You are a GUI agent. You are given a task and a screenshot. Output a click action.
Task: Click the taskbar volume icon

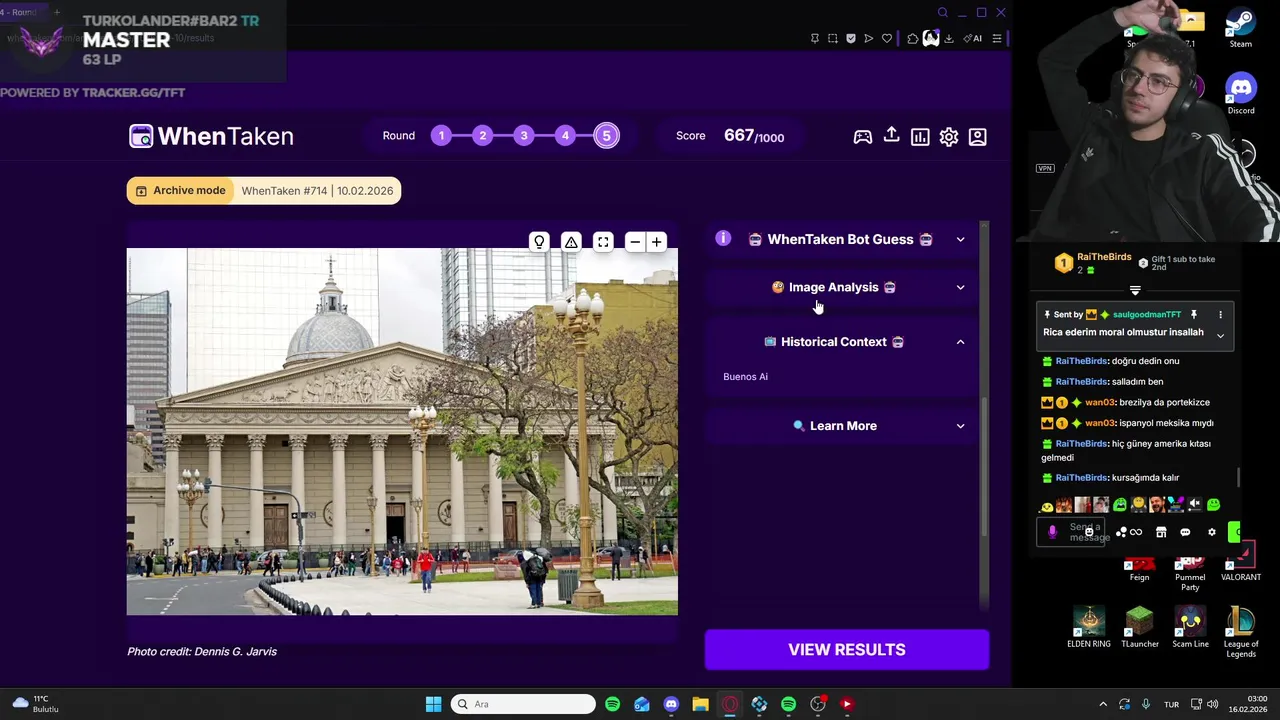click(1211, 704)
